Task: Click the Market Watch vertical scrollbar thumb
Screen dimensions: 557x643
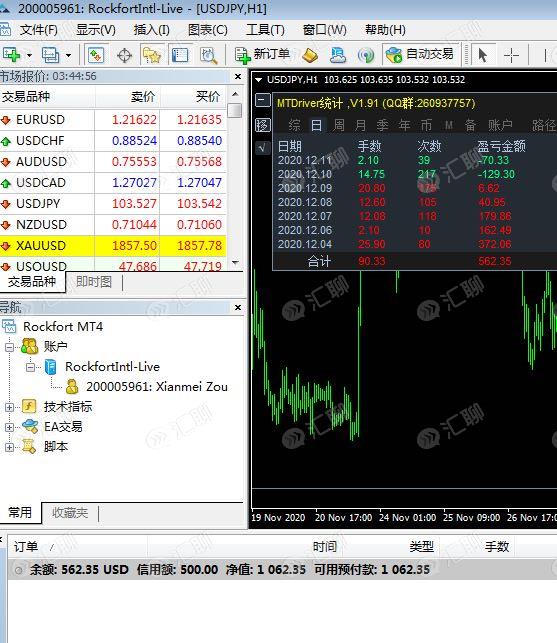Action: [x=235, y=110]
